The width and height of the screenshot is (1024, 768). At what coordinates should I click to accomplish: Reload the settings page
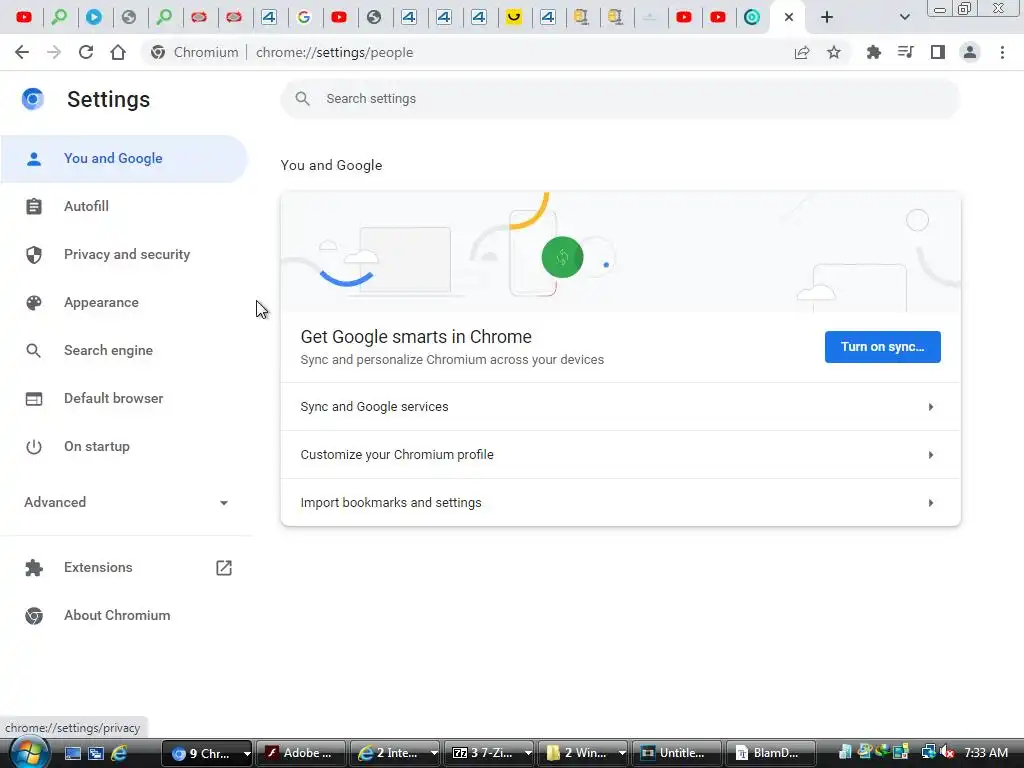(86, 52)
